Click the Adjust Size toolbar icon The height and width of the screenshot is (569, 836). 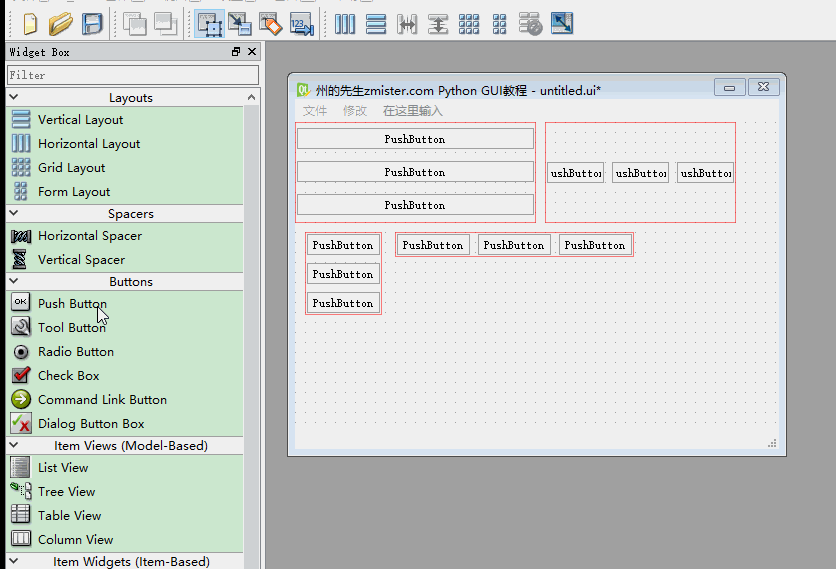[x=562, y=24]
